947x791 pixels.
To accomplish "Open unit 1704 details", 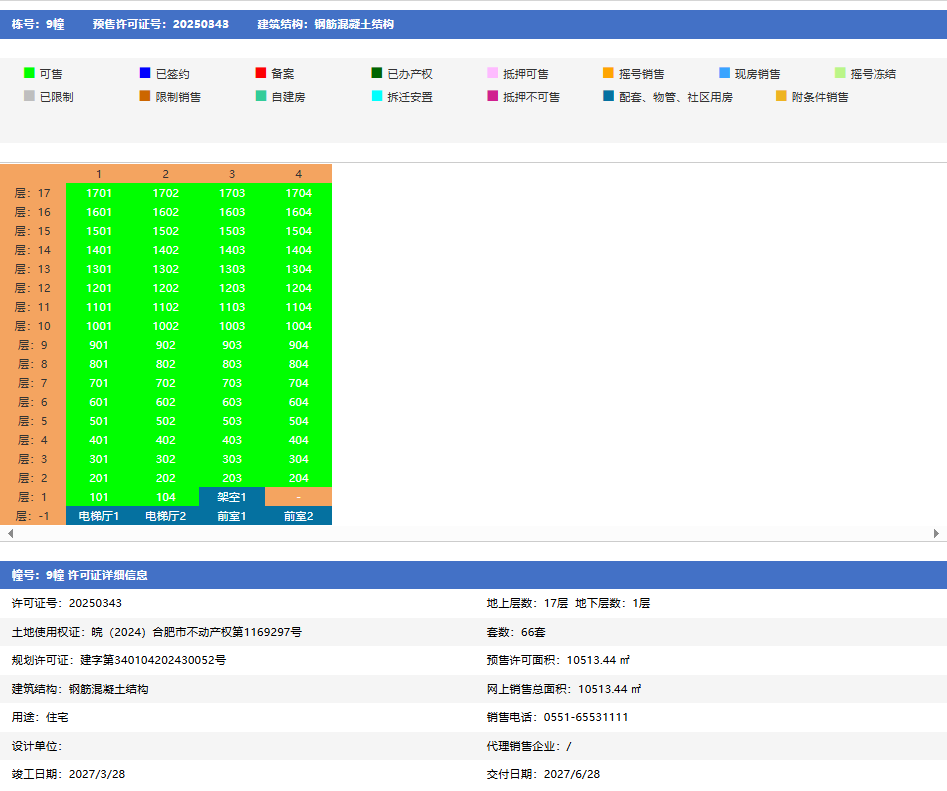I will tap(298, 193).
